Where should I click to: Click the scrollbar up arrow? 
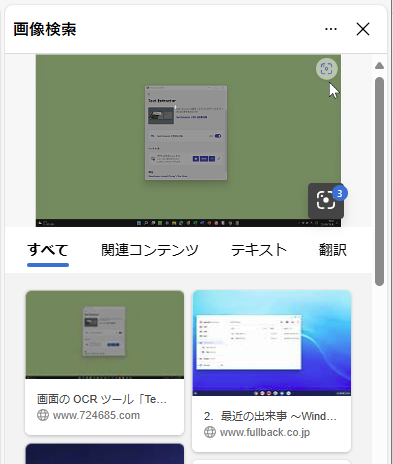pos(379,65)
